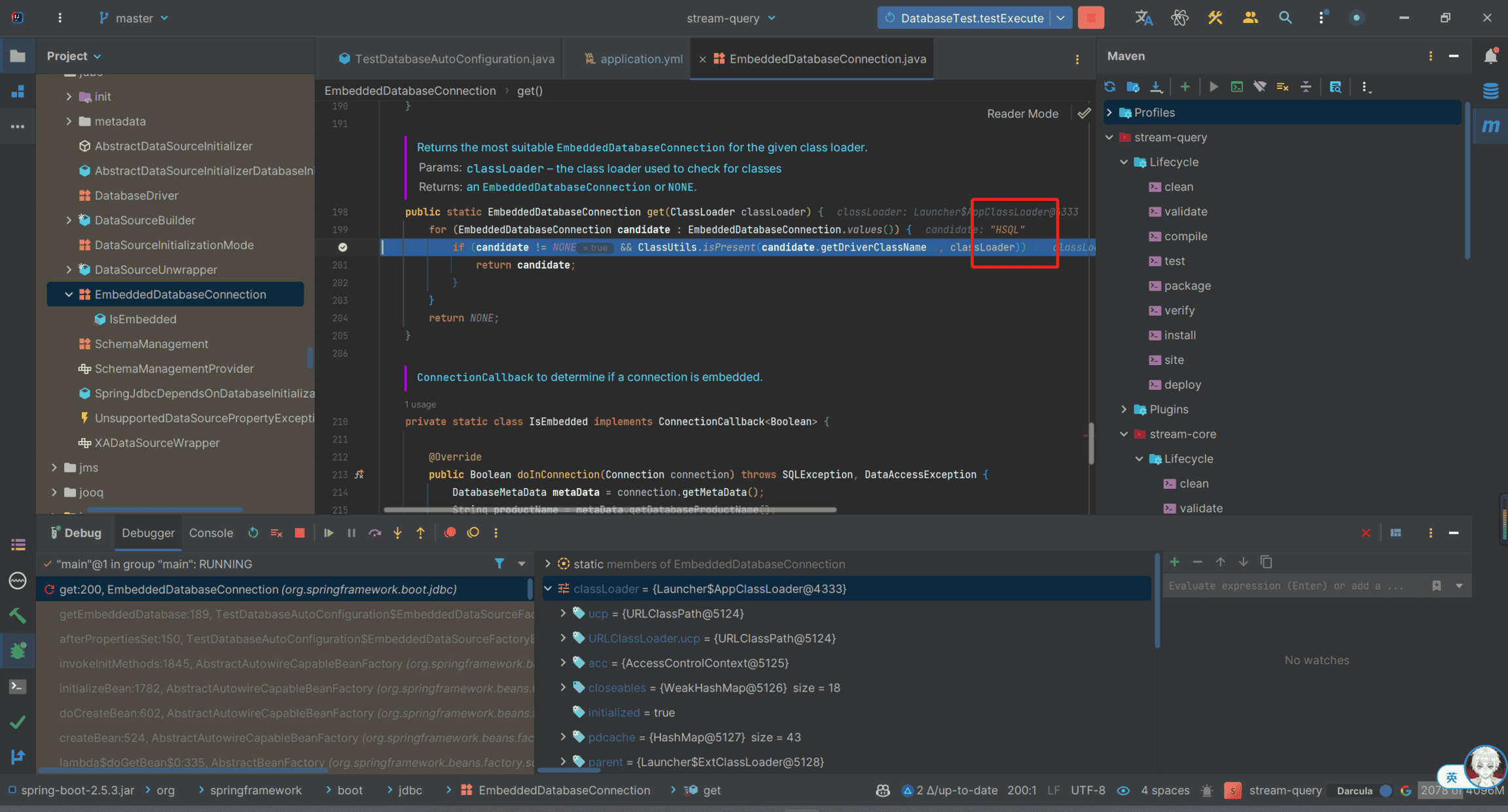Expand the Profiles node in Maven
Screen dimensions: 1508x812
(1109, 113)
